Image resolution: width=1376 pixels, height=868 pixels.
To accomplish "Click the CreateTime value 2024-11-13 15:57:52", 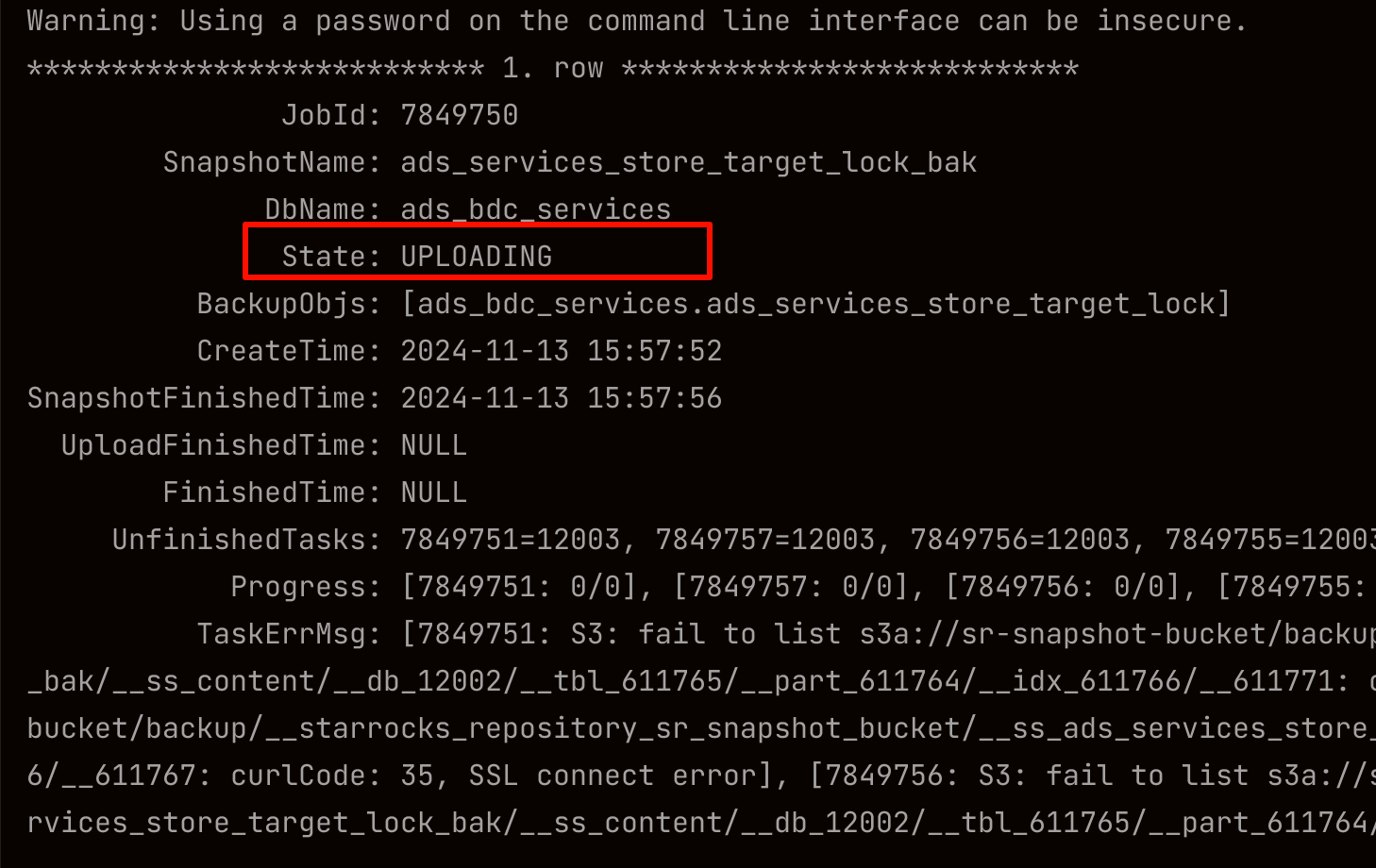I will 562,351.
